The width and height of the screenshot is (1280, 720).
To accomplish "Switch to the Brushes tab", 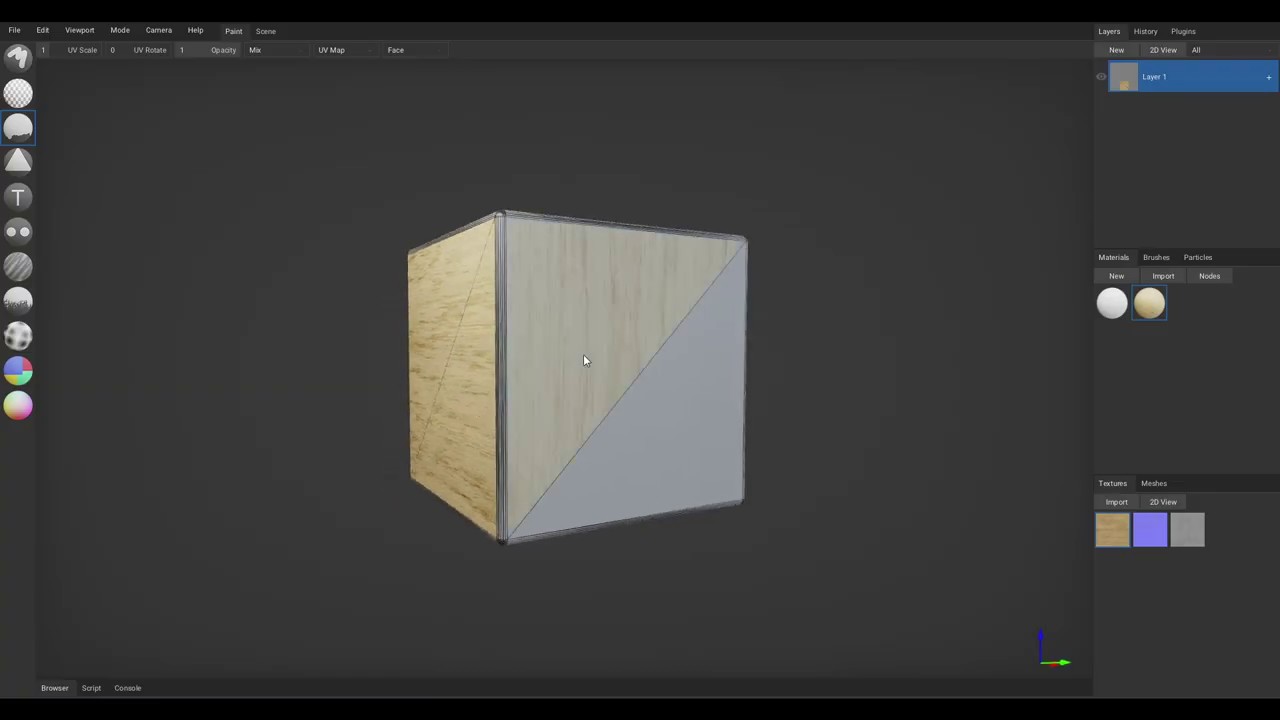I will coord(1156,257).
